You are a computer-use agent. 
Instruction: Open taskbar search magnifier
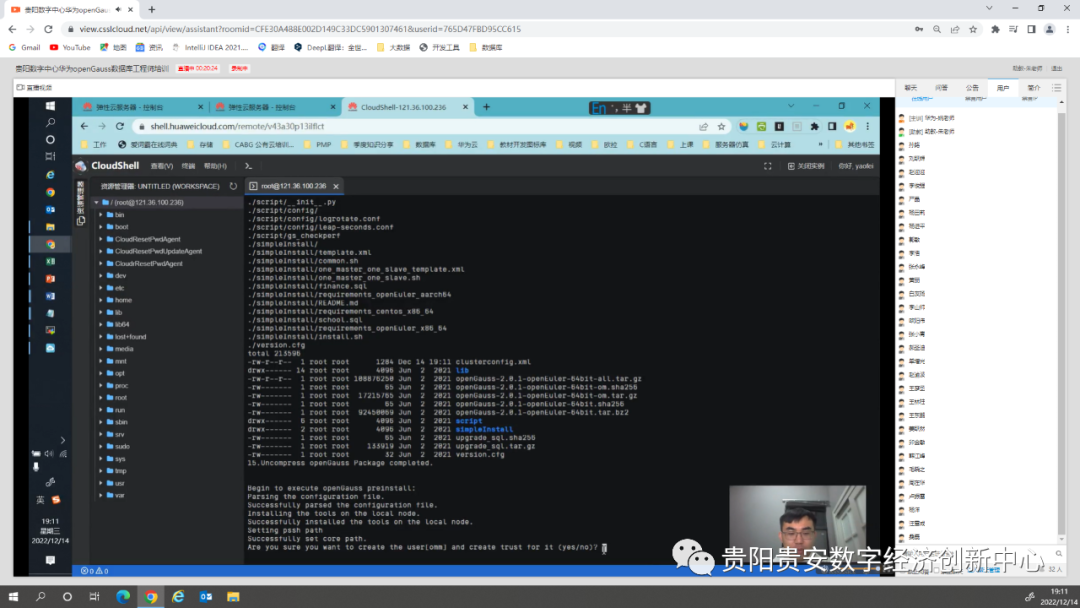point(41,596)
